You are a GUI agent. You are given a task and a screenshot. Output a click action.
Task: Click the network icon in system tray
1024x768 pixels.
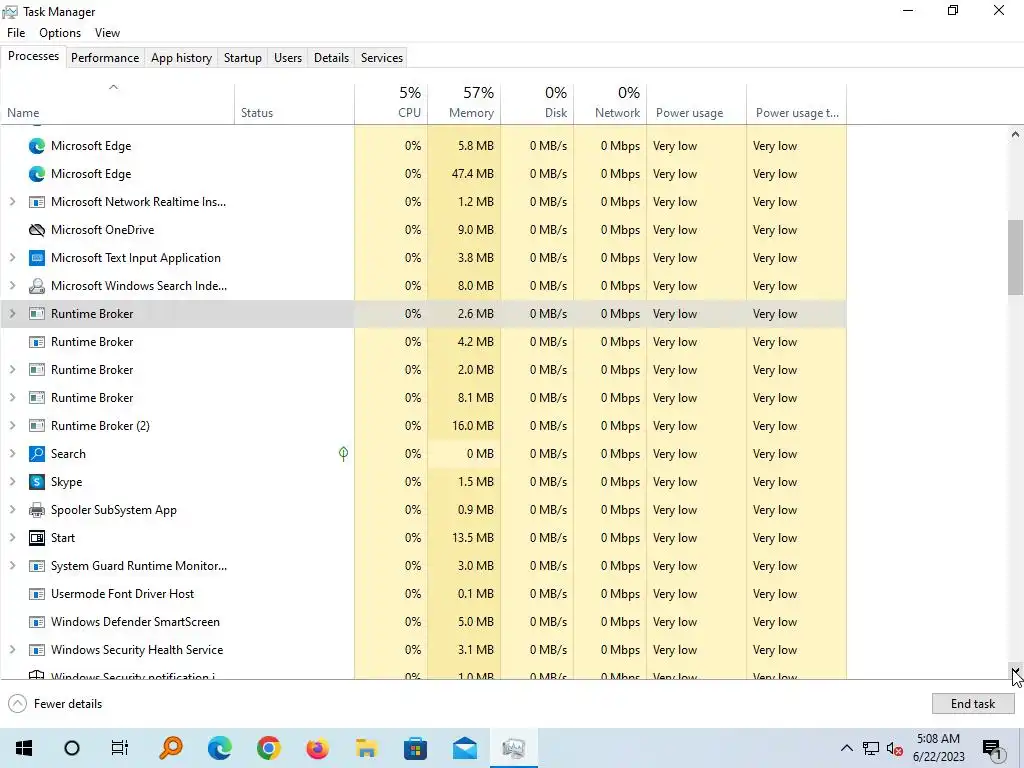point(871,748)
